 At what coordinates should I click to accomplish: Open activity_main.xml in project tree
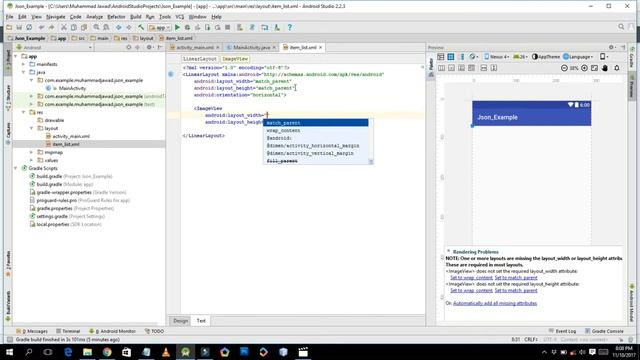pyautogui.click(x=71, y=136)
